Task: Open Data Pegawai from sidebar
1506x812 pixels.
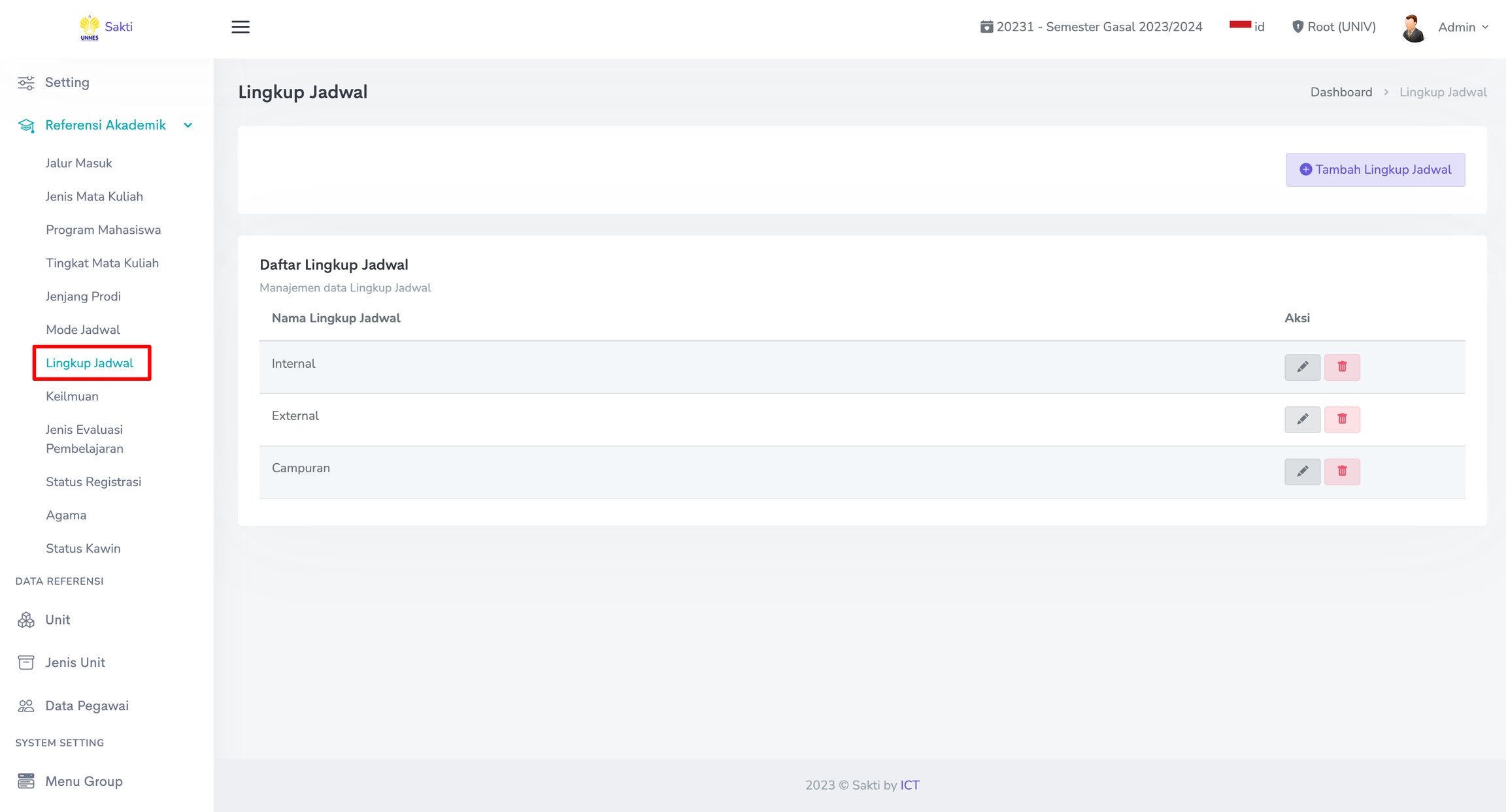Action: 86,706
